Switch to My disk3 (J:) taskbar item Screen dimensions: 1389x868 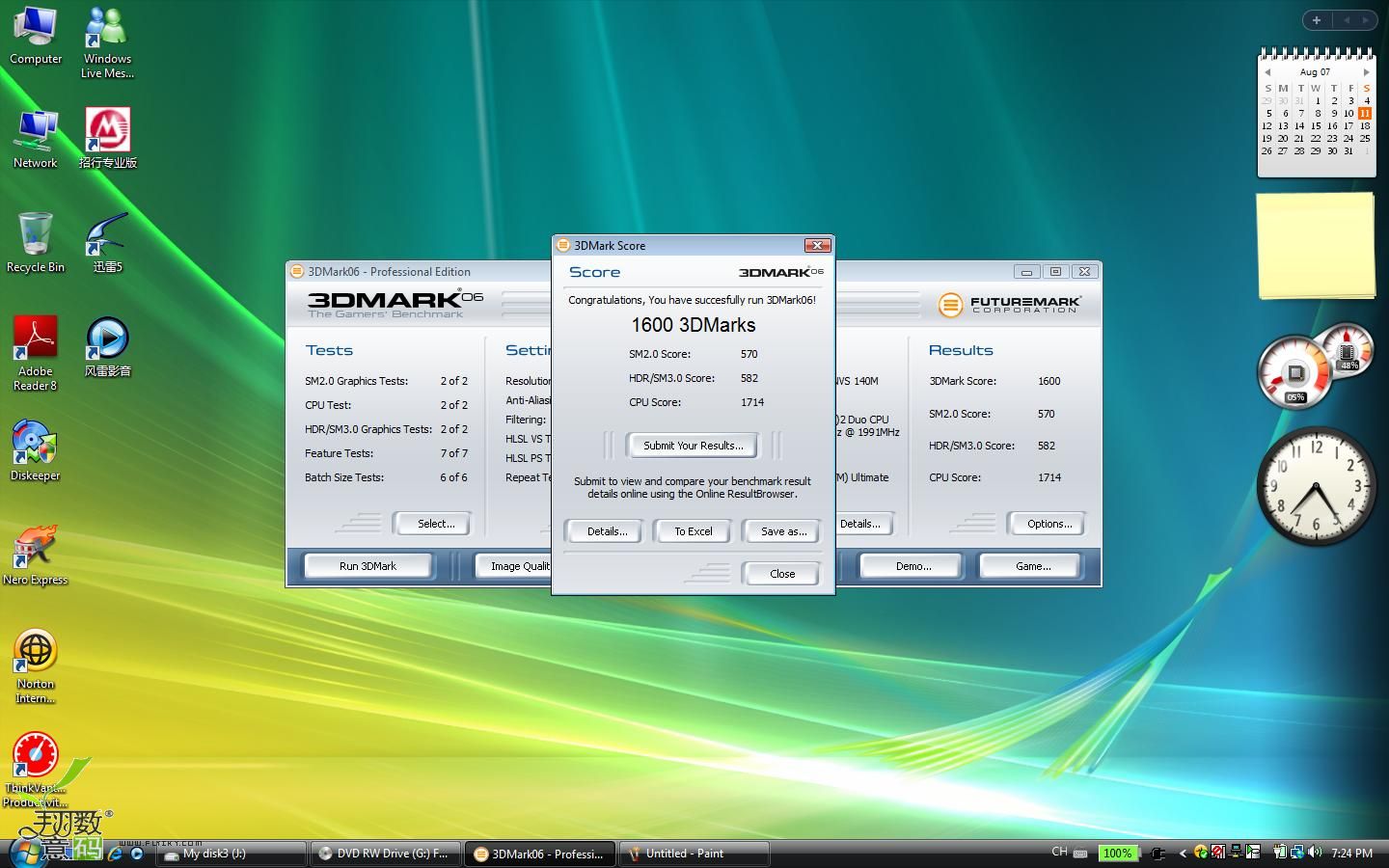point(231,854)
